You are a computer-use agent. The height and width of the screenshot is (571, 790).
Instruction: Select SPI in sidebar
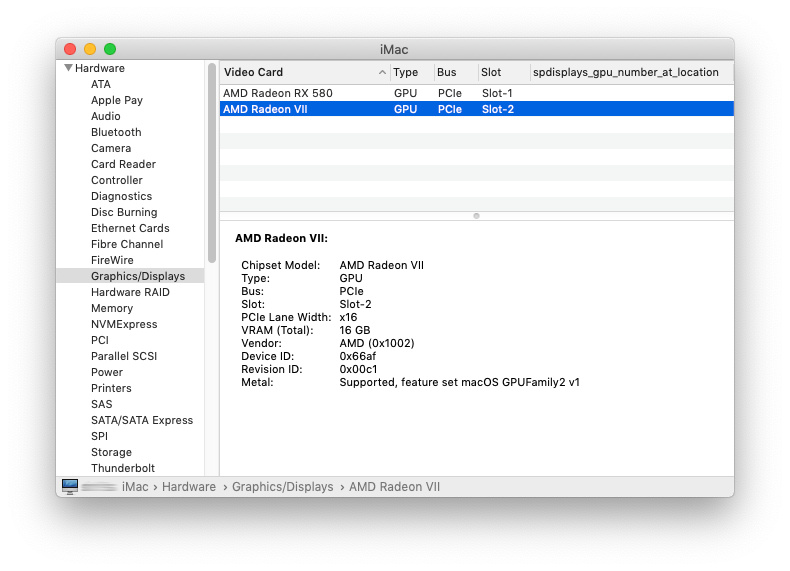click(x=99, y=436)
